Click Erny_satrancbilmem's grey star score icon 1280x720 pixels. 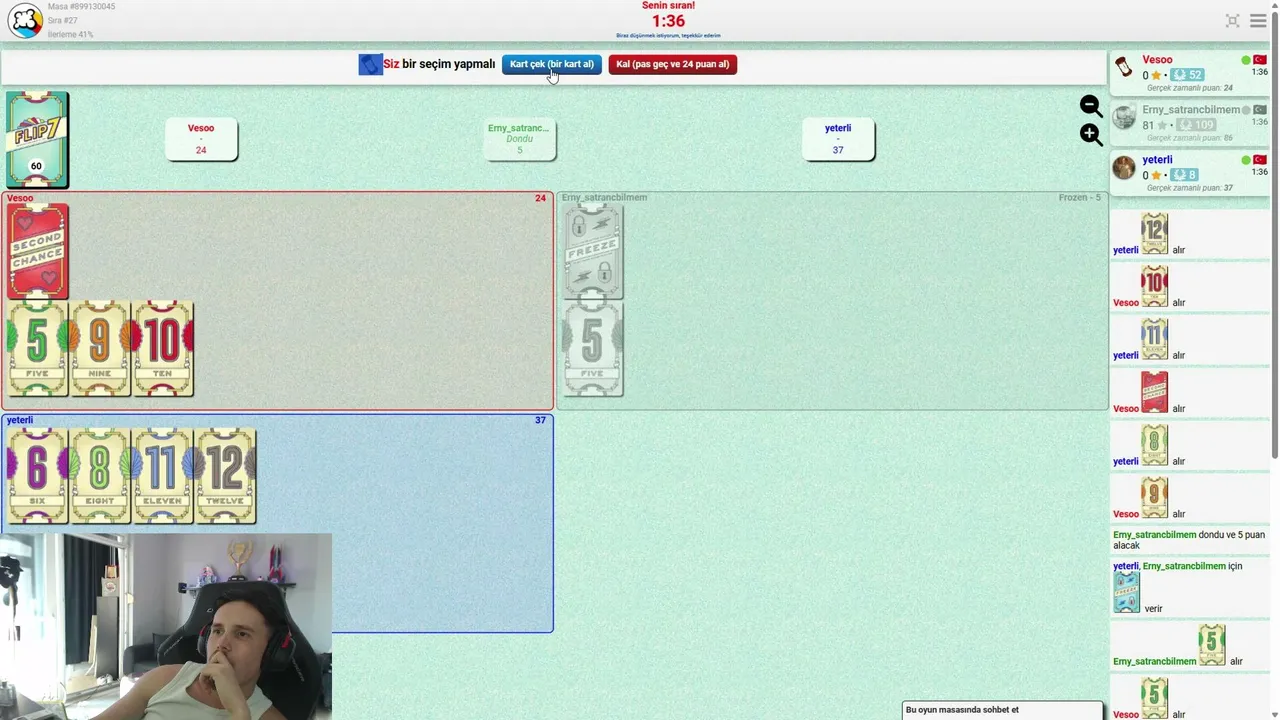pos(1162,125)
